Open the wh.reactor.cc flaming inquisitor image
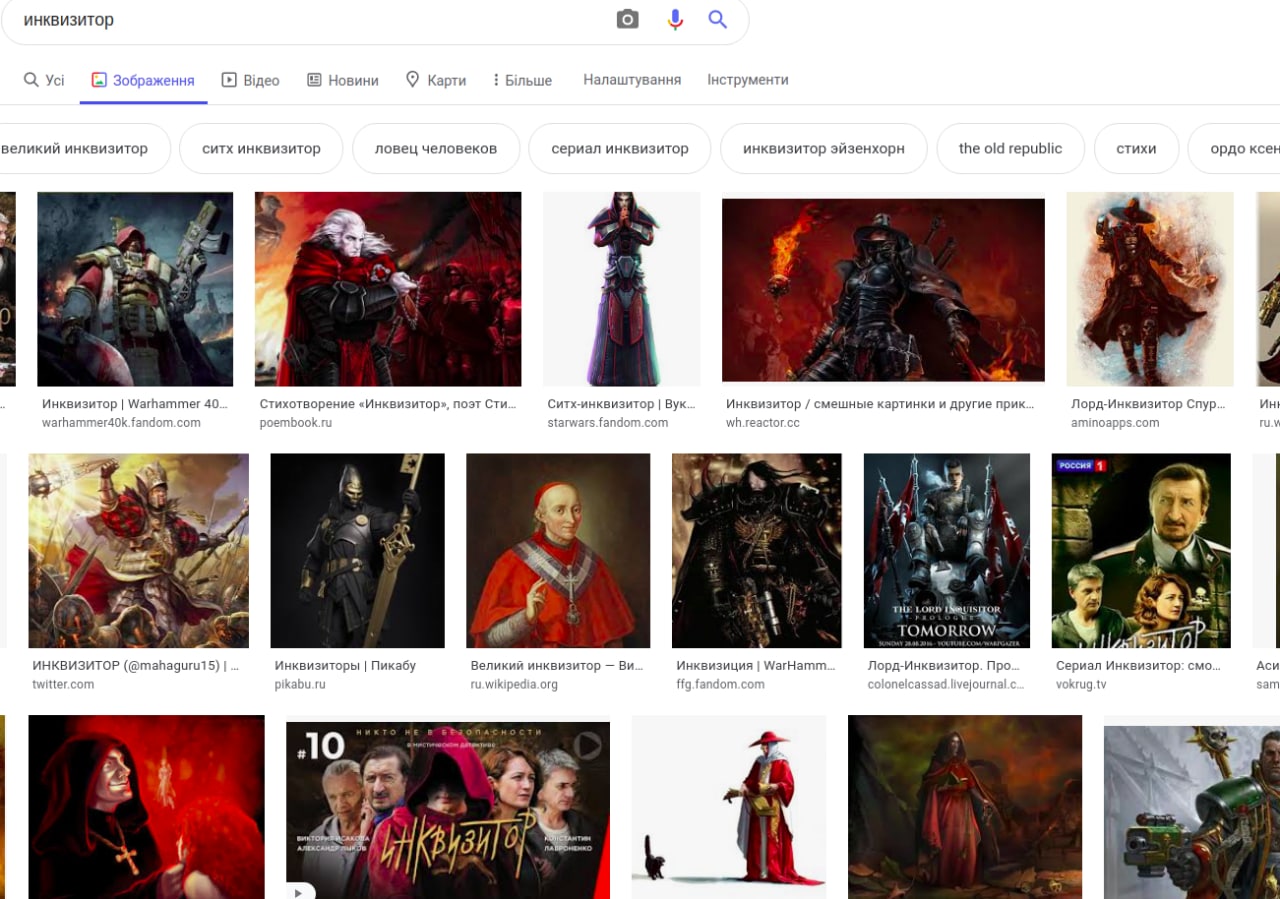1280x899 pixels. tap(883, 290)
